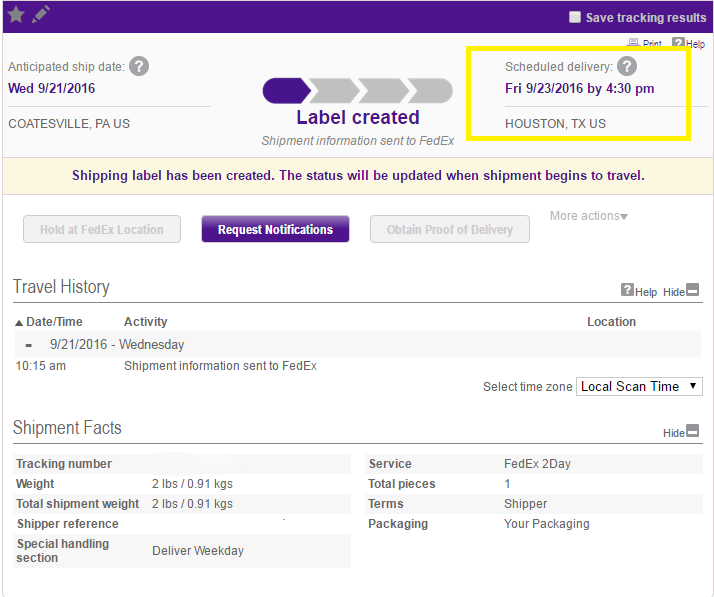
Task: Click the Total shipment weight label
Action: click(77, 504)
